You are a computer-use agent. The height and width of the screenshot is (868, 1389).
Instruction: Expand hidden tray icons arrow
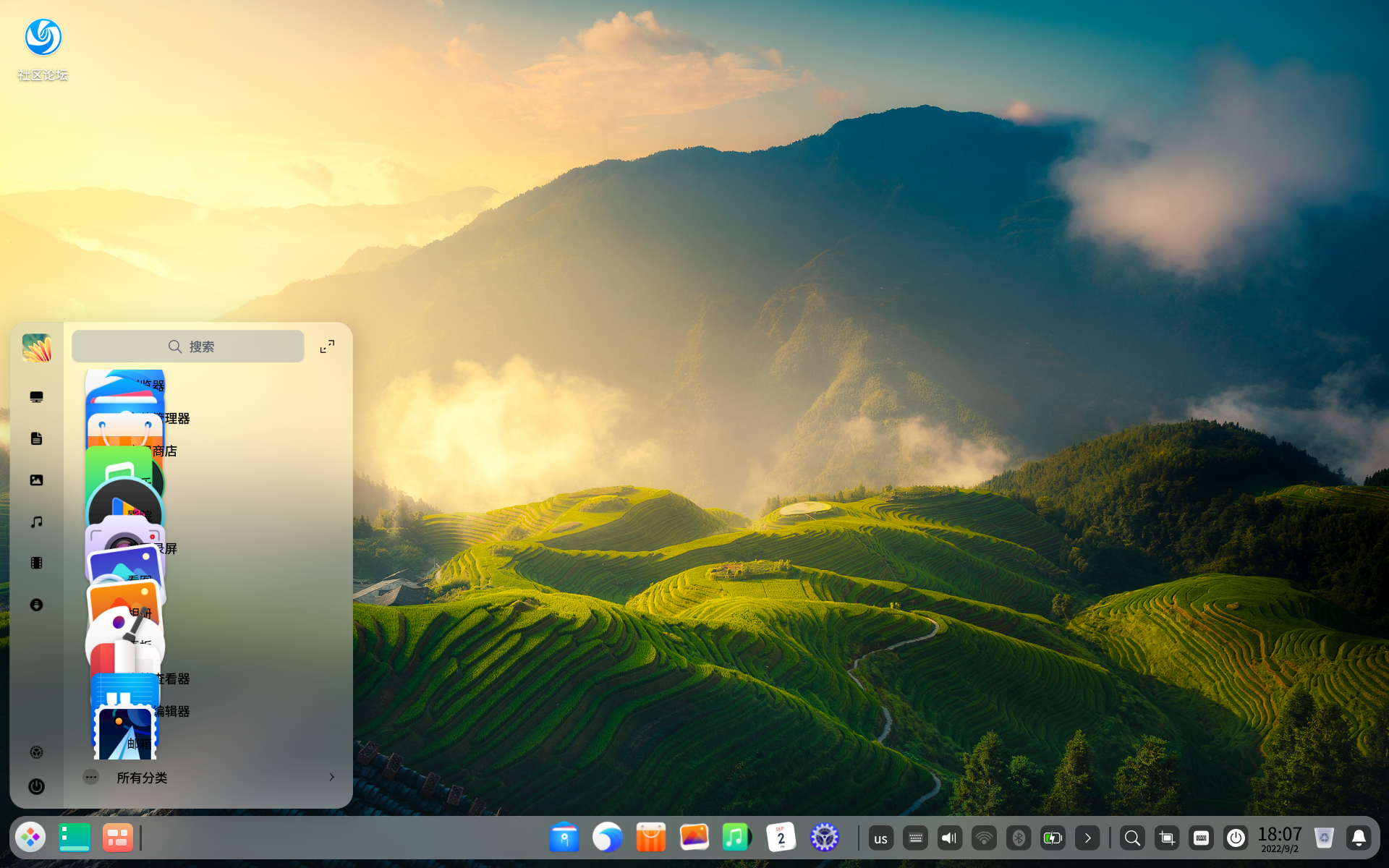point(1087,838)
